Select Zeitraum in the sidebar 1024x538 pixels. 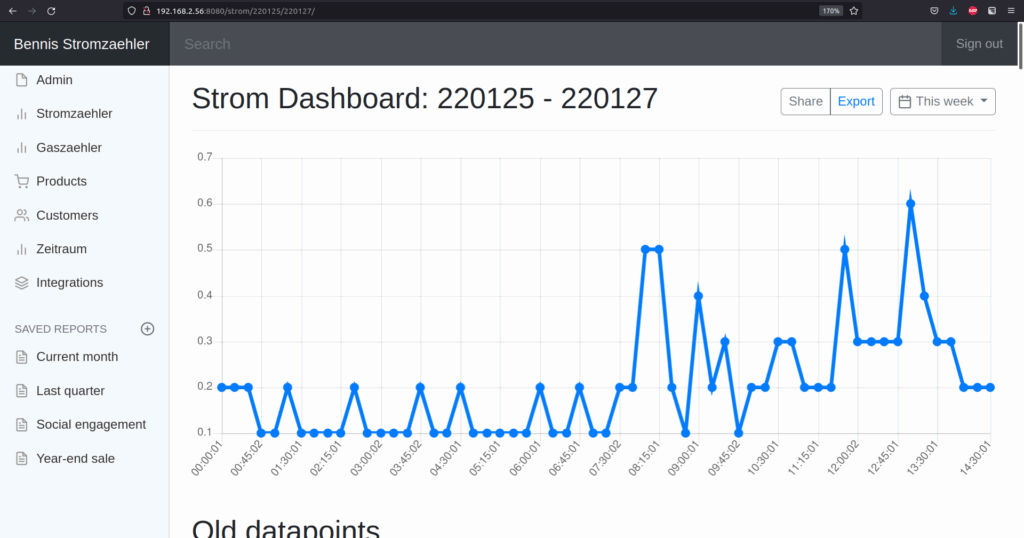tap(61, 249)
